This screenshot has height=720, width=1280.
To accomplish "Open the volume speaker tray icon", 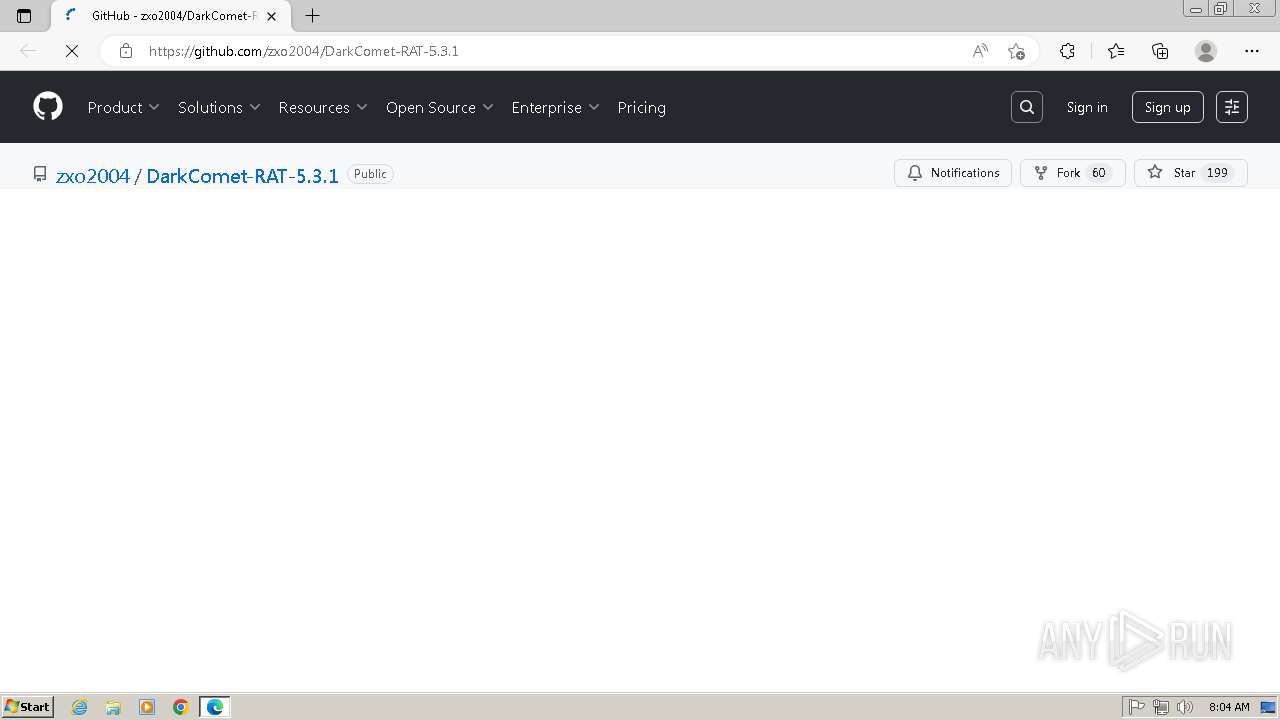I will point(1185,707).
